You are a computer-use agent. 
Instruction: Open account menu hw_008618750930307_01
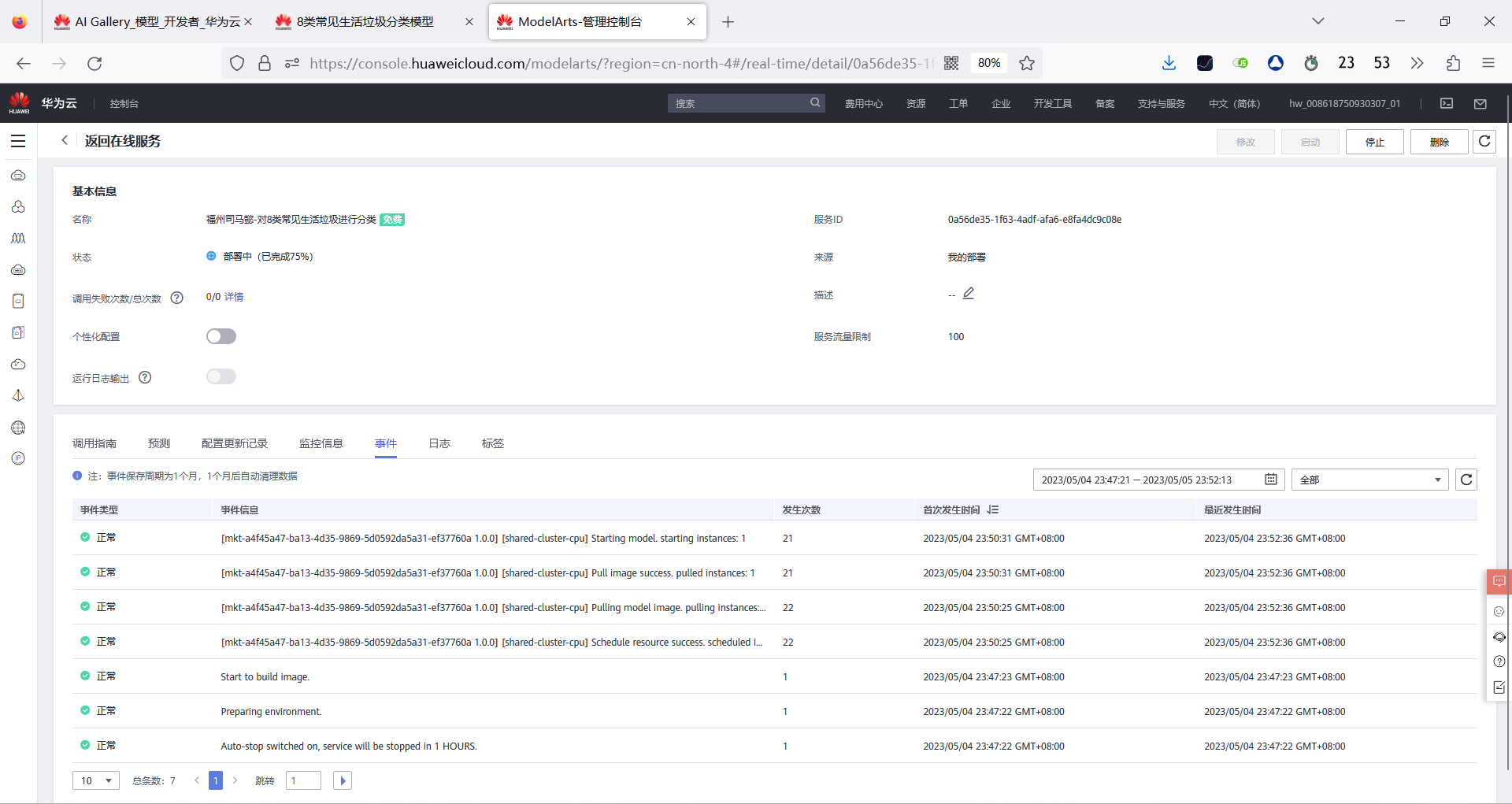tap(1344, 103)
